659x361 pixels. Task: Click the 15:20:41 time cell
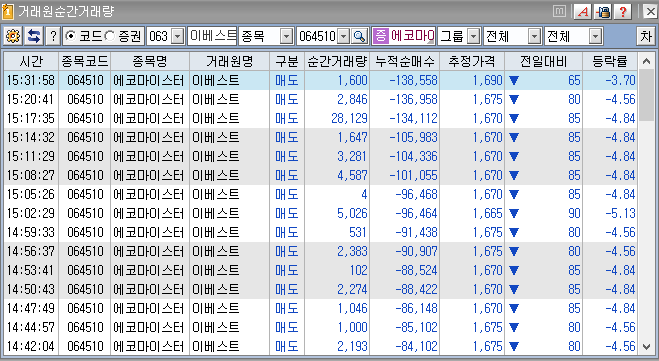point(31,100)
